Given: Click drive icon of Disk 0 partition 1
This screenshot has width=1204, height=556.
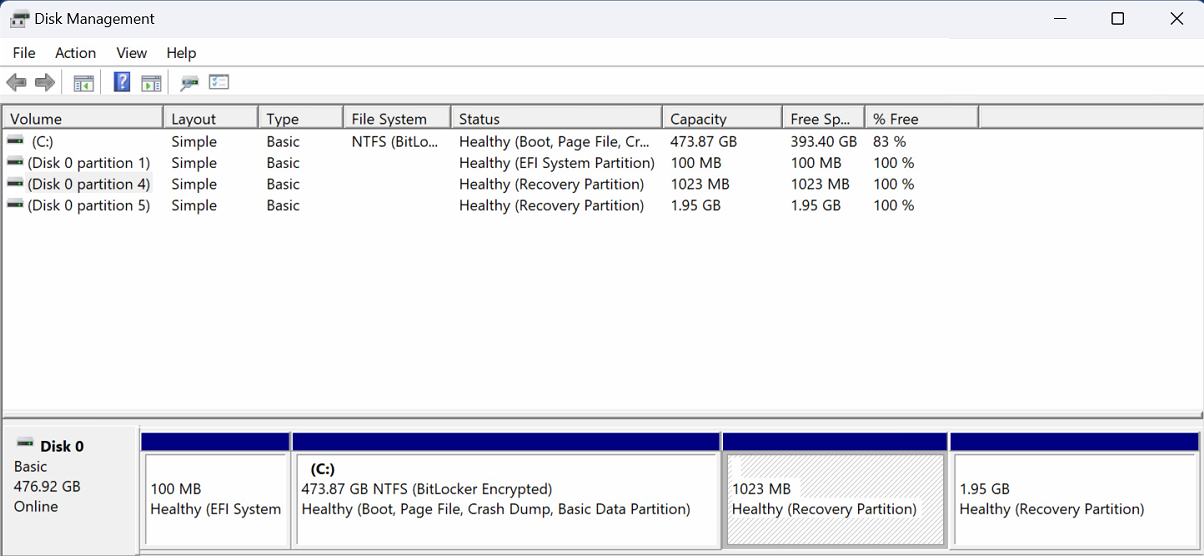Looking at the screenshot, I should click(x=15, y=162).
